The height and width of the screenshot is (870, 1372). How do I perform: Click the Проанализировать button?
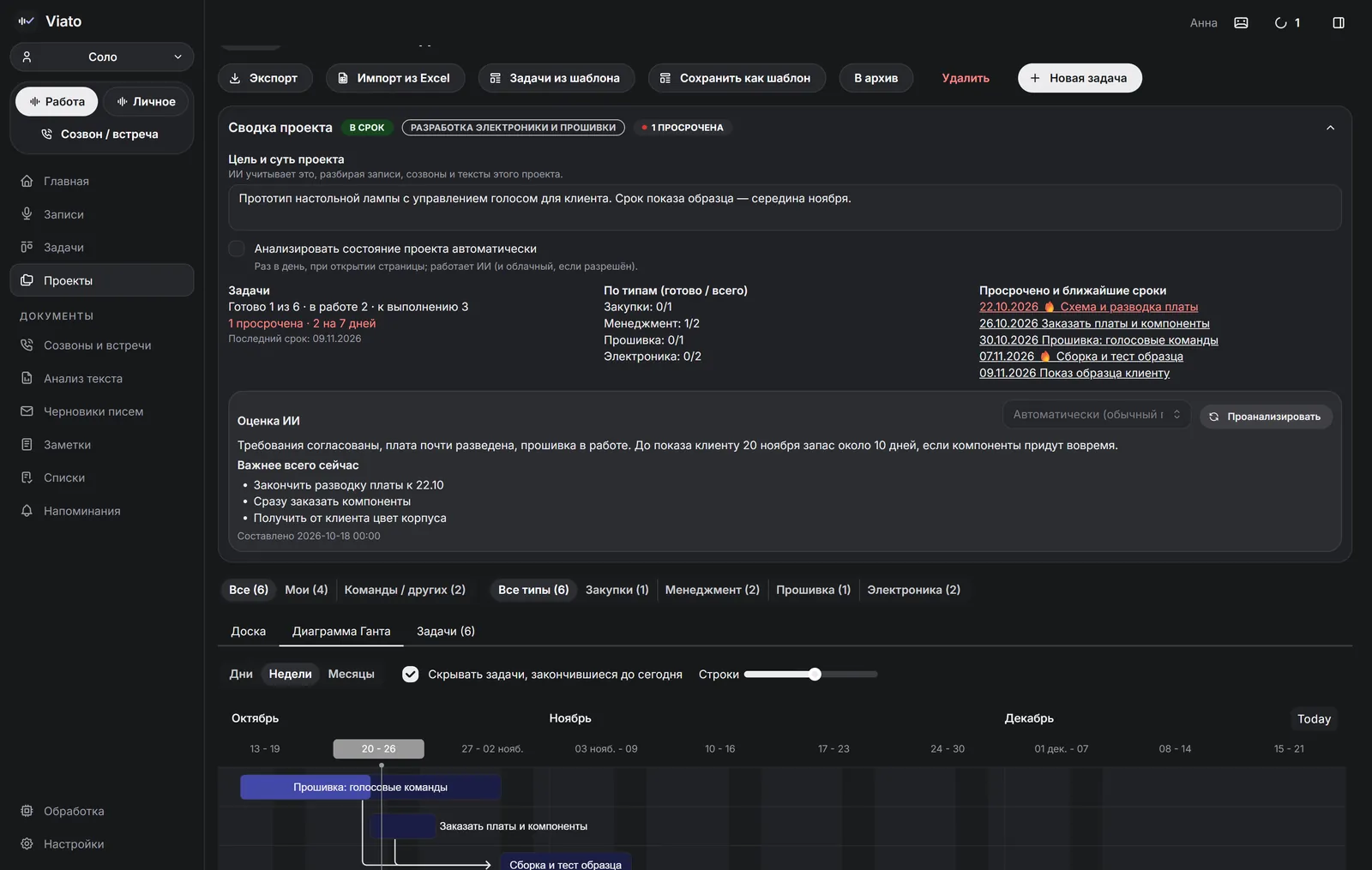(x=1266, y=417)
